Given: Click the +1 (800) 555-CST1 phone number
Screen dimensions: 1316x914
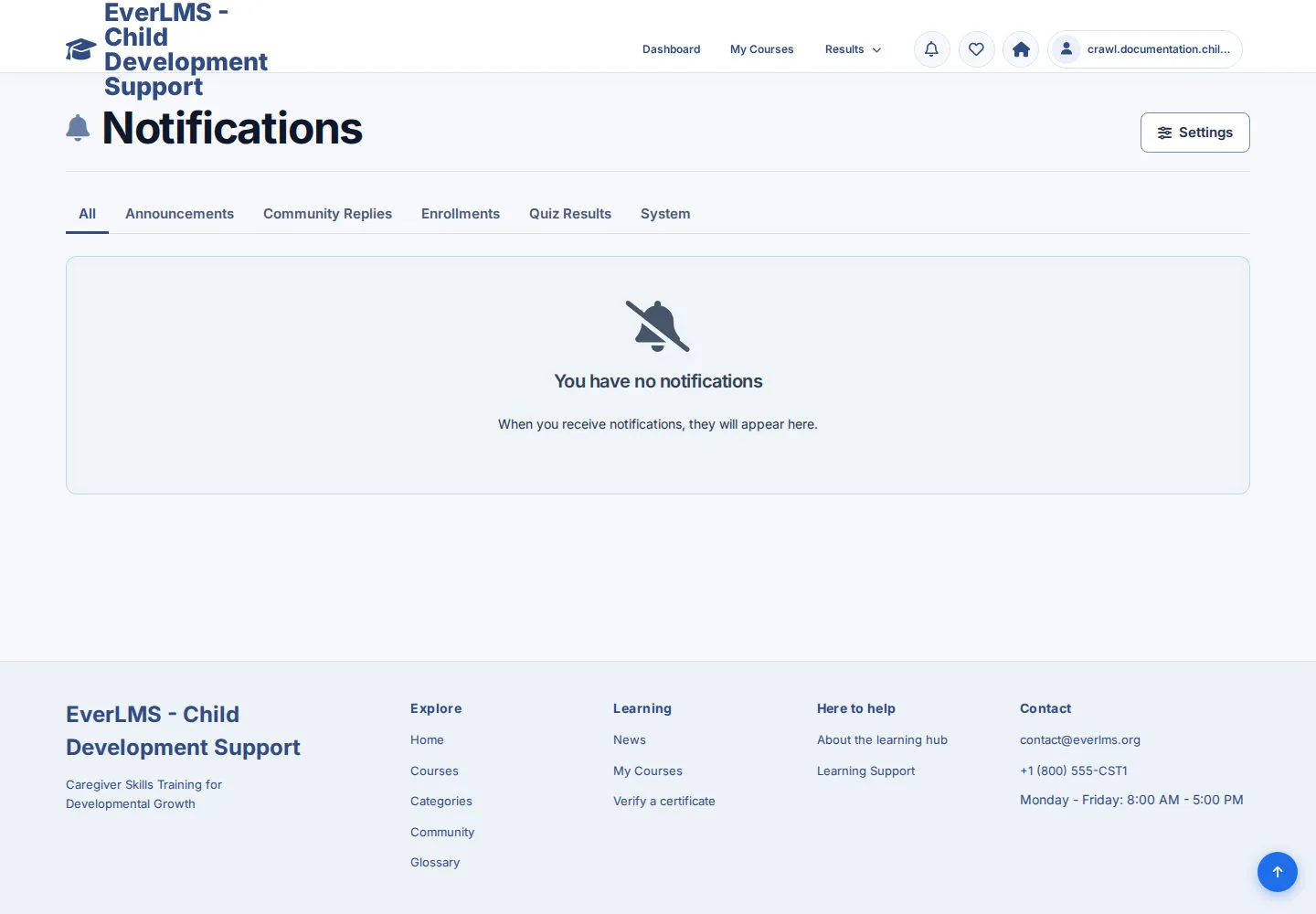Looking at the screenshot, I should (x=1074, y=771).
